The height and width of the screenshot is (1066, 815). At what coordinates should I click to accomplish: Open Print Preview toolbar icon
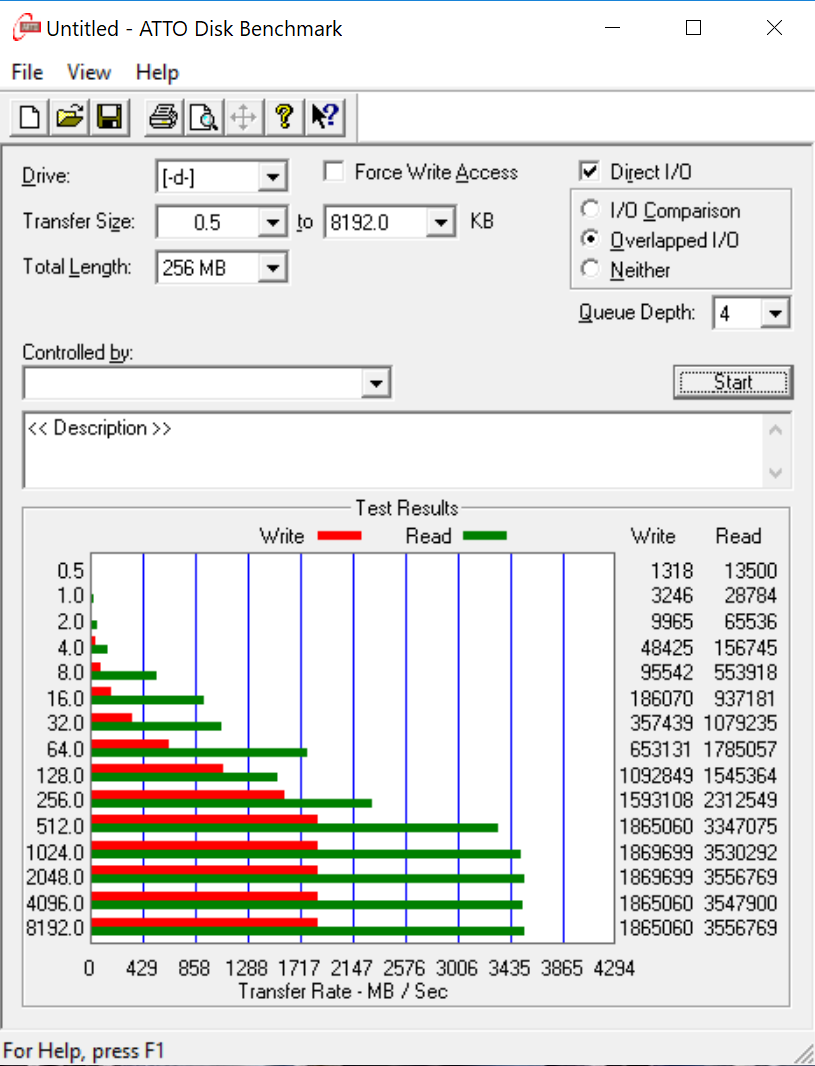click(x=203, y=117)
